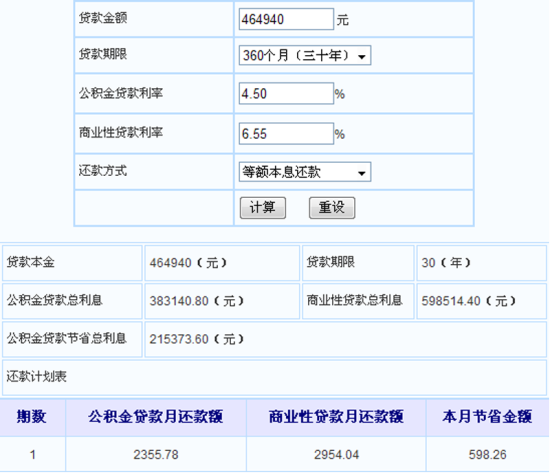550x473 pixels.
Task: Click the 公积金贷款月还款额 column header
Action: tap(156, 417)
